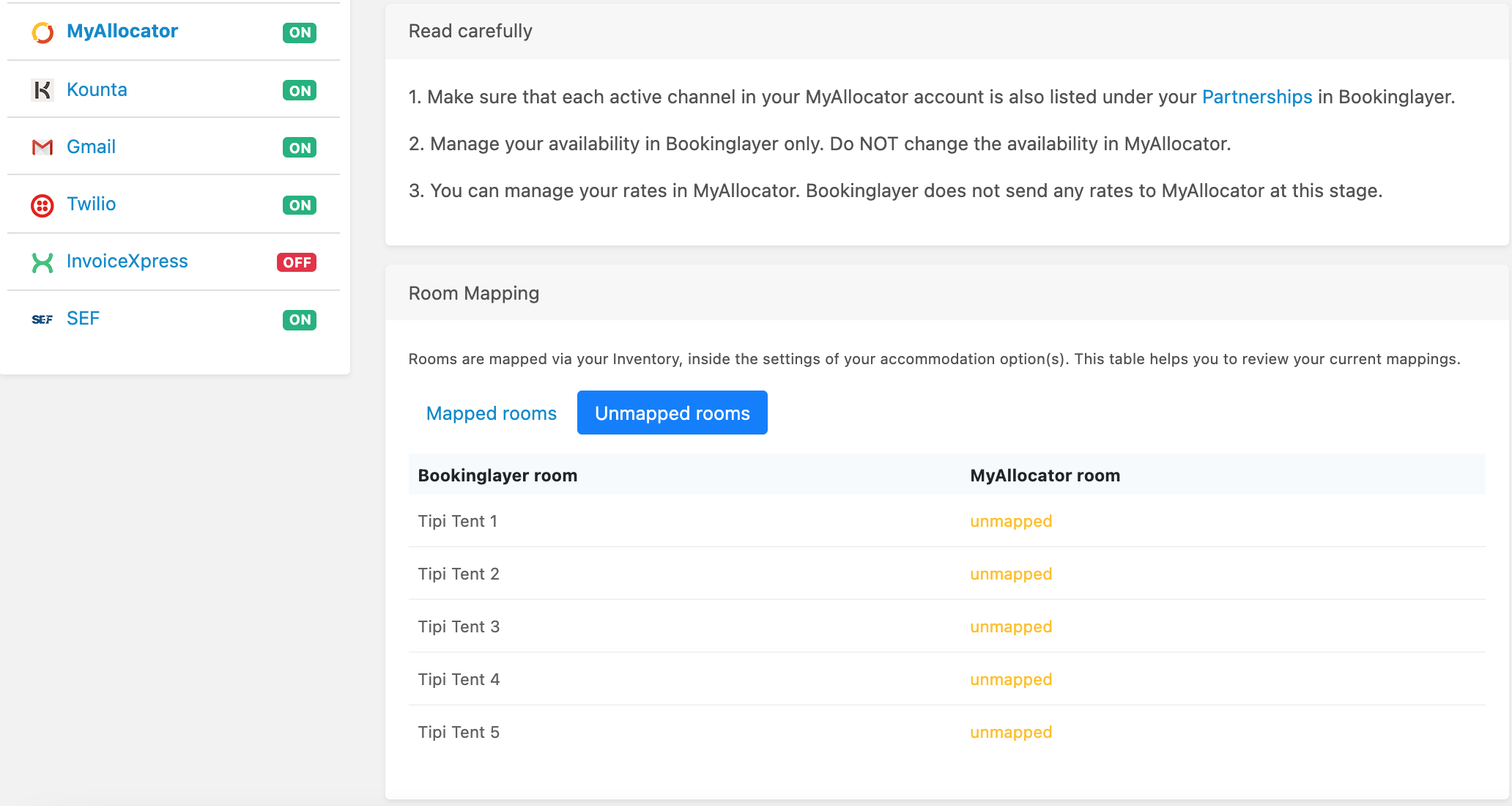Image resolution: width=1512 pixels, height=806 pixels.
Task: Click the green InvoiceXpress X icon
Action: coord(42,262)
